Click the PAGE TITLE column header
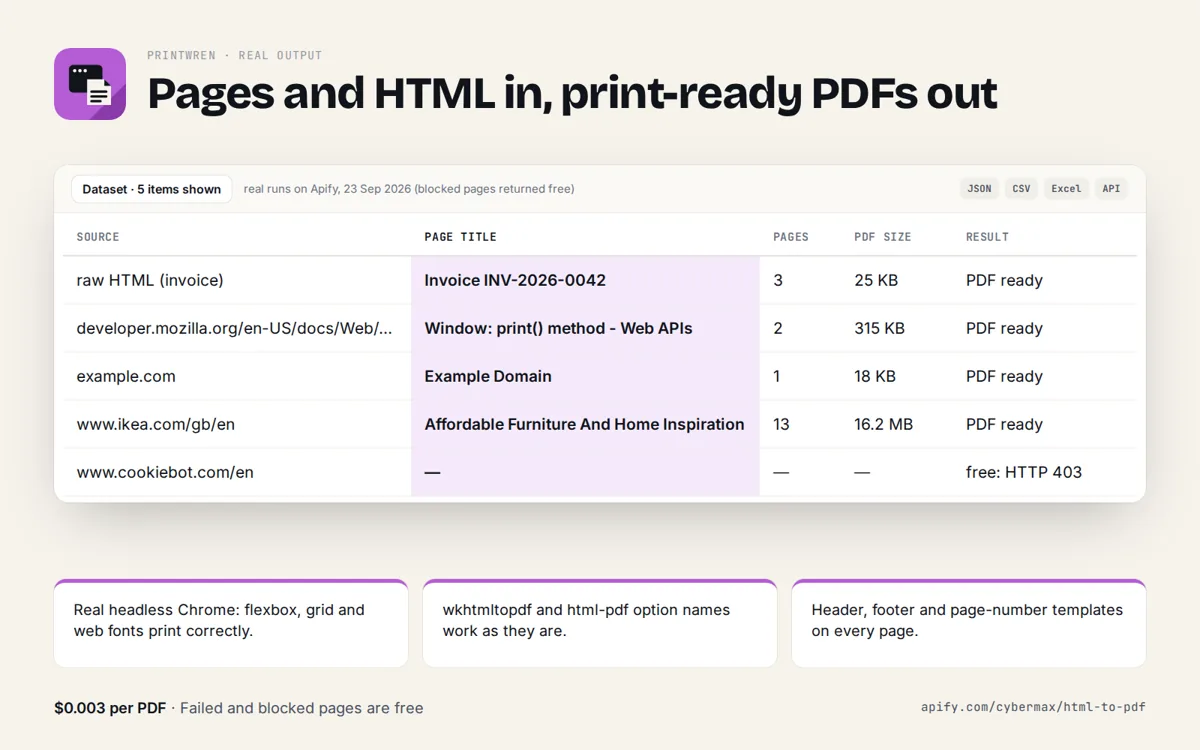The image size is (1200, 750). click(460, 237)
